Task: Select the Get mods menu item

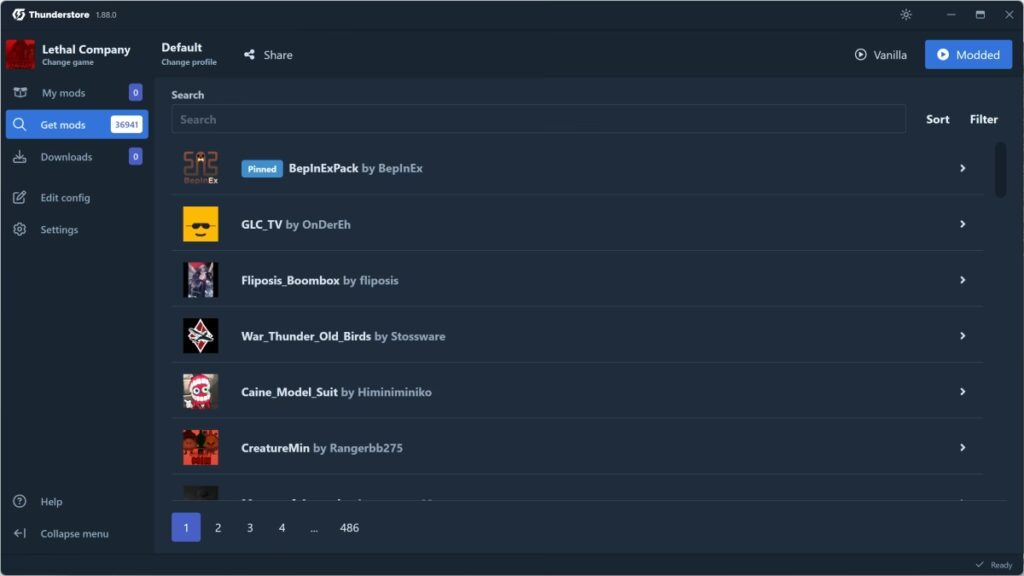Action: tap(77, 124)
